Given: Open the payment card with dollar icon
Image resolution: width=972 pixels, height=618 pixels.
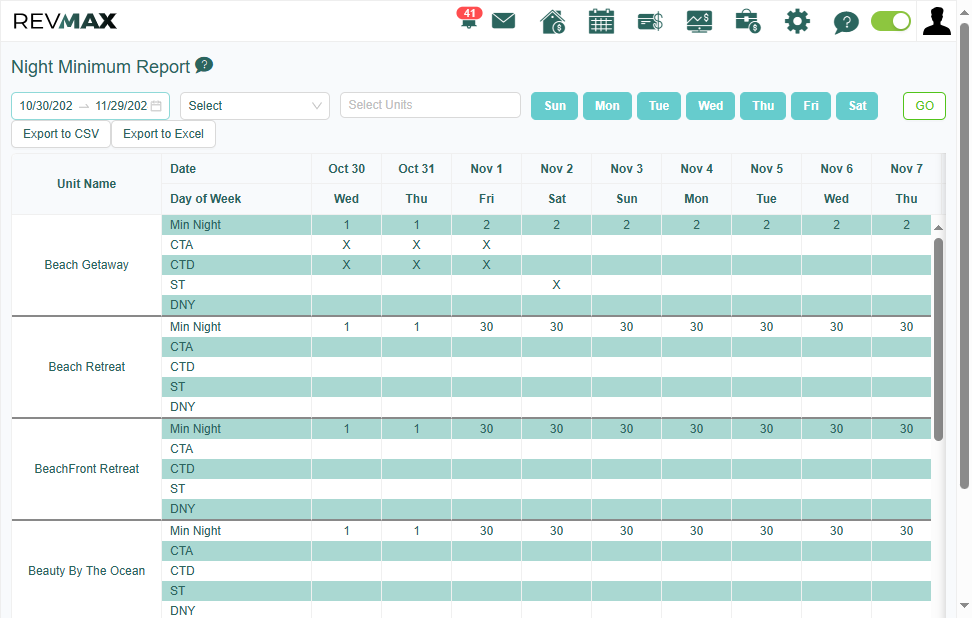Looking at the screenshot, I should click(x=650, y=22).
